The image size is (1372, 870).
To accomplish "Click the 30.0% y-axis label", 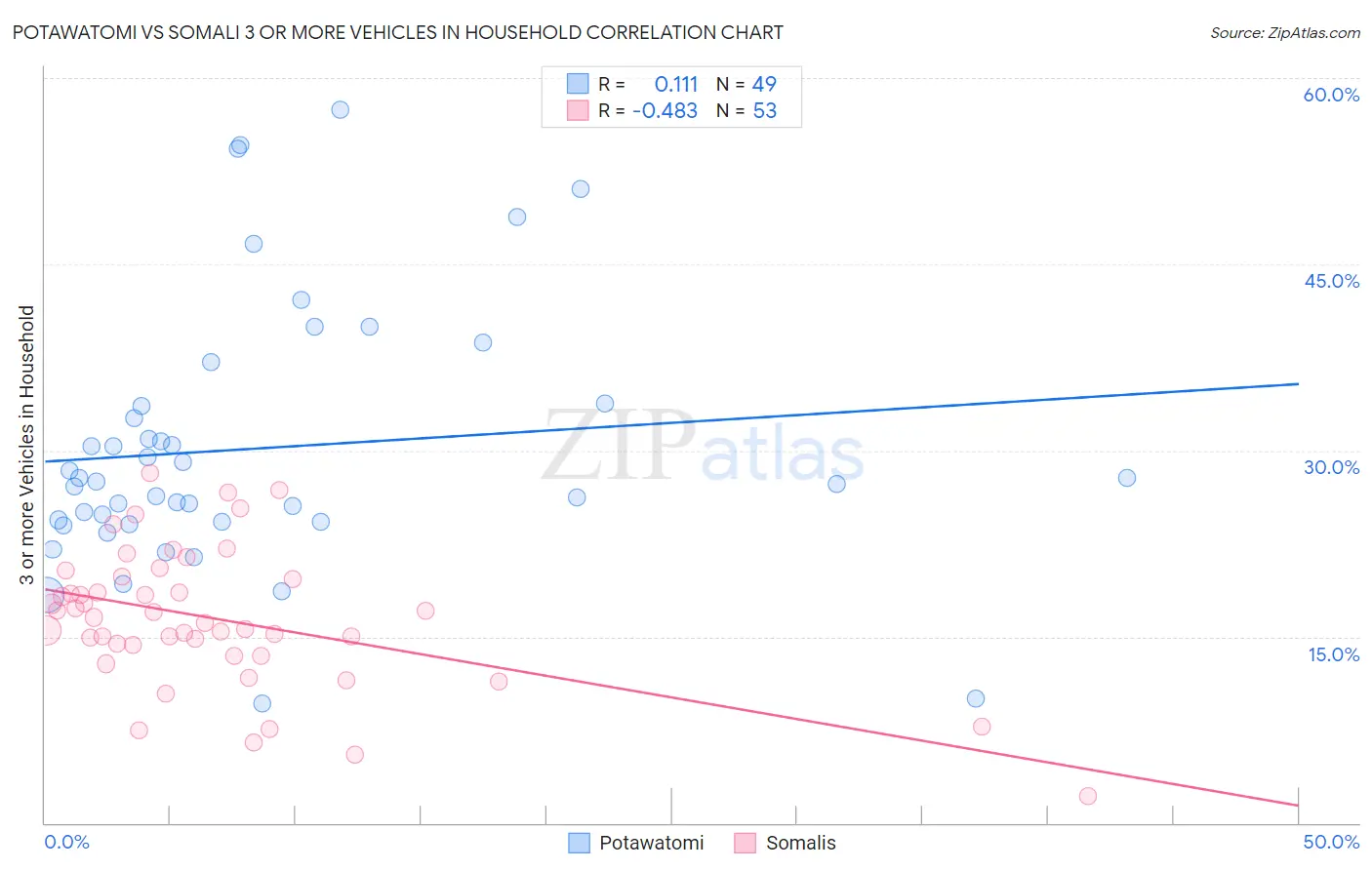I will coord(1331,467).
